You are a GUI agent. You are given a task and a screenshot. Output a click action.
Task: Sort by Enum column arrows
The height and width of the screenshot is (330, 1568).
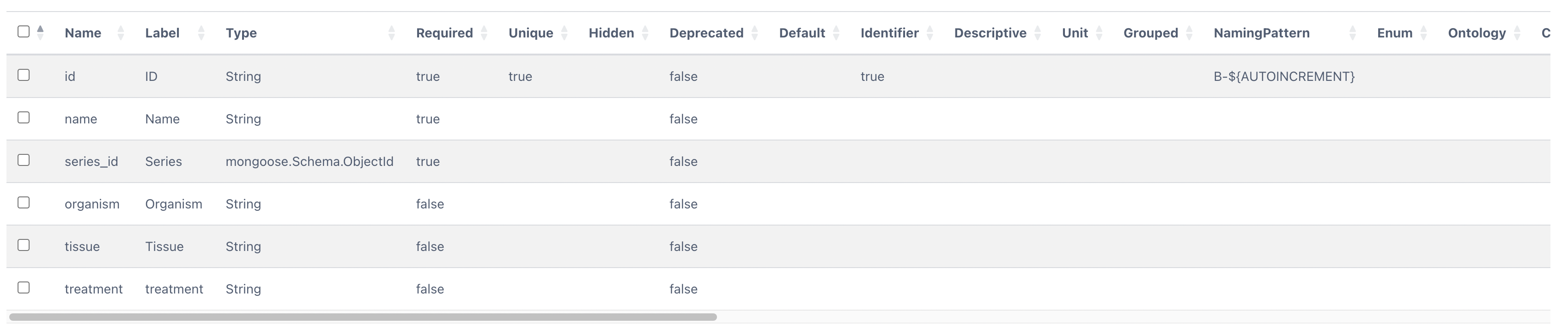[x=1424, y=33]
